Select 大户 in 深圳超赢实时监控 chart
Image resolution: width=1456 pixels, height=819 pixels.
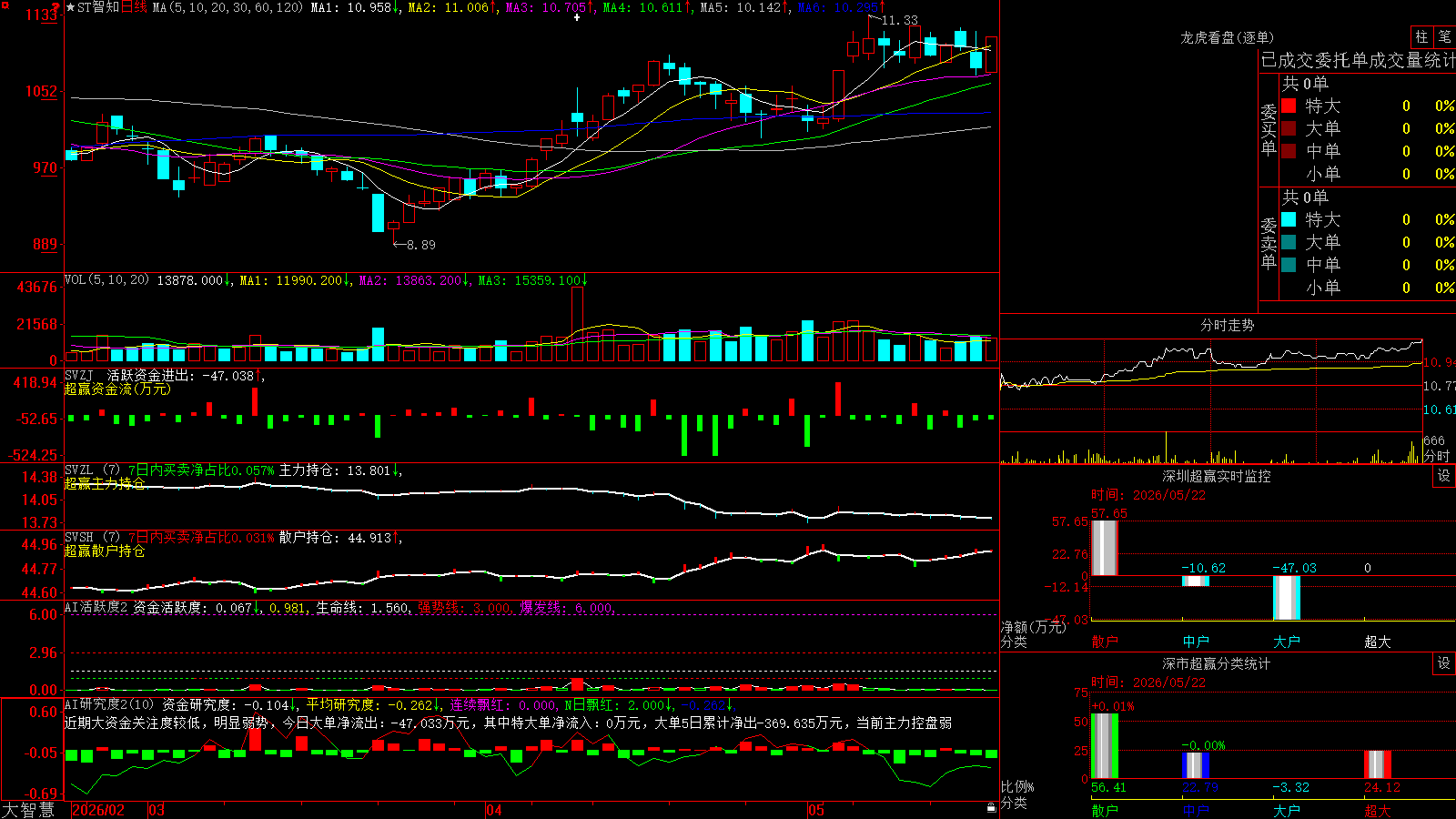tap(1287, 641)
